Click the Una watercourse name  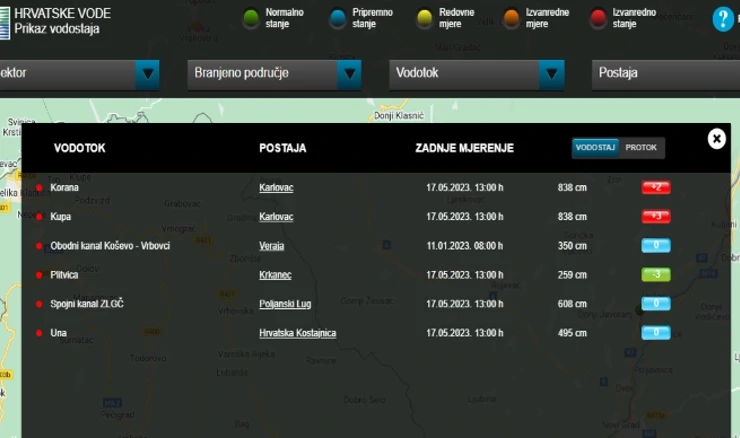point(59,333)
